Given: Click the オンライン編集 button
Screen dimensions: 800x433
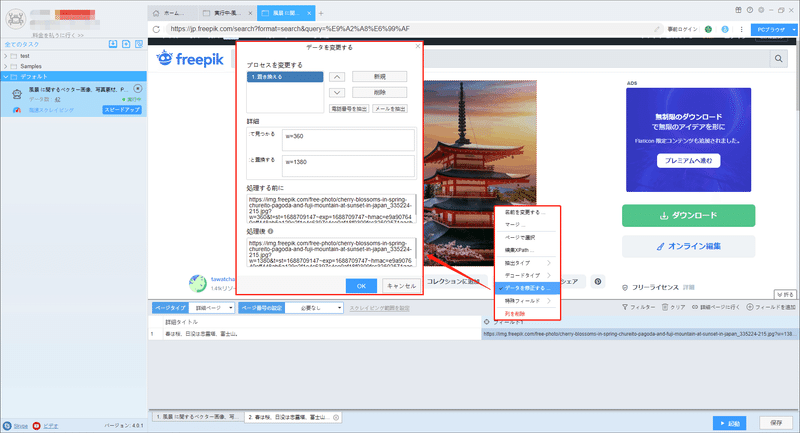Looking at the screenshot, I should coord(688,246).
